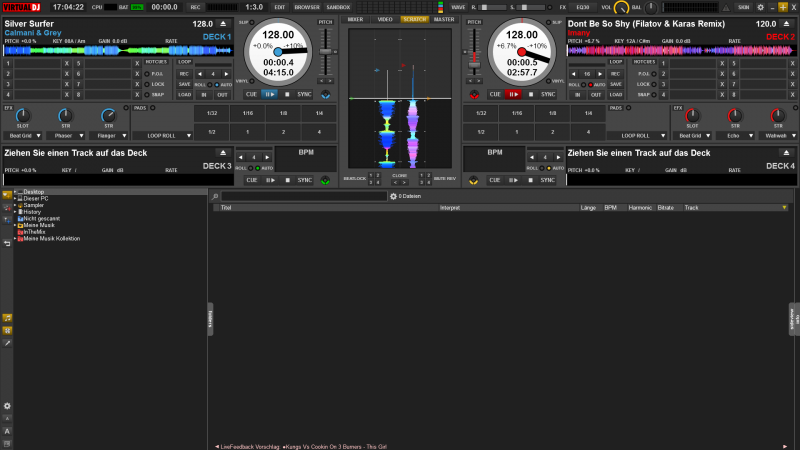
Task: Enable P.O.I. option on Deck 1
Action: pyautogui.click(x=147, y=74)
